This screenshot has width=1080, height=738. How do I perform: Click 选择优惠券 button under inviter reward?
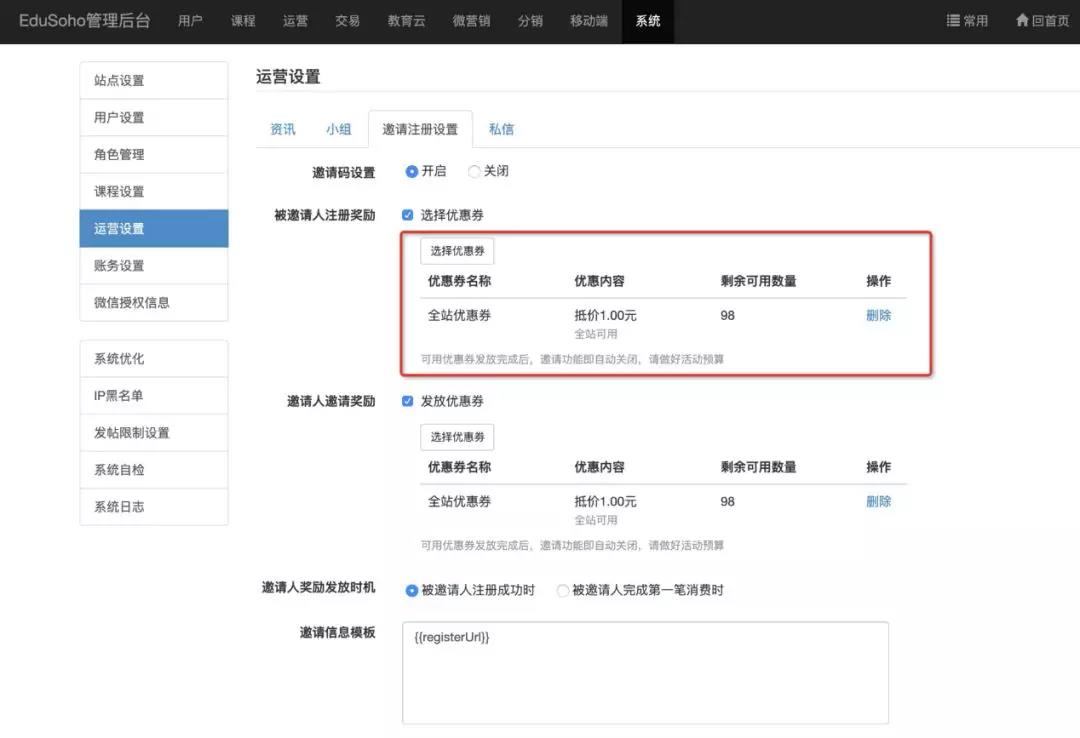457,437
